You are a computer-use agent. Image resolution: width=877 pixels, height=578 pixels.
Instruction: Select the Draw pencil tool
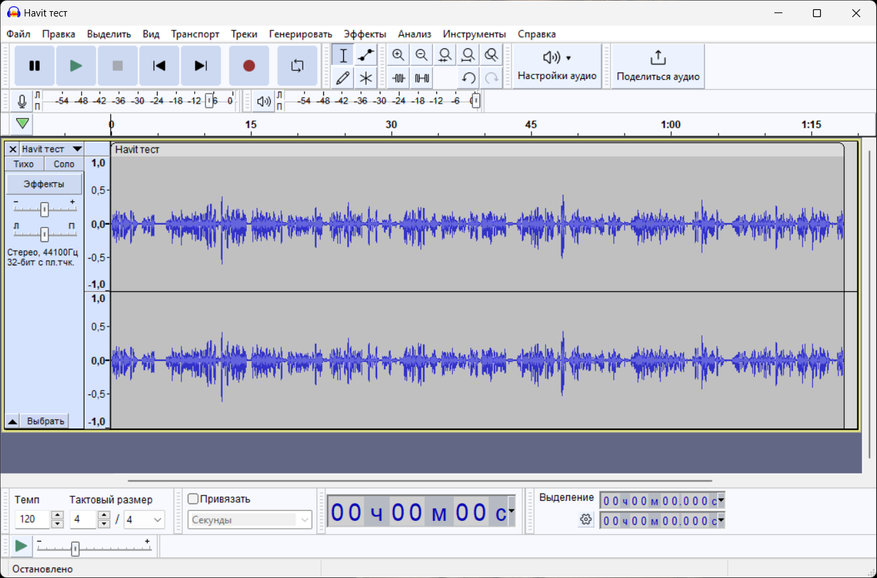pyautogui.click(x=343, y=78)
